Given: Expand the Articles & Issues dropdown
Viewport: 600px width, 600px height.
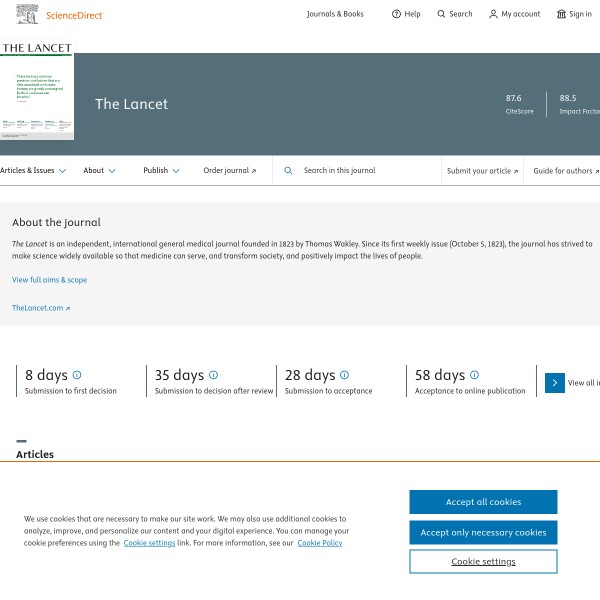Looking at the screenshot, I should coord(33,171).
